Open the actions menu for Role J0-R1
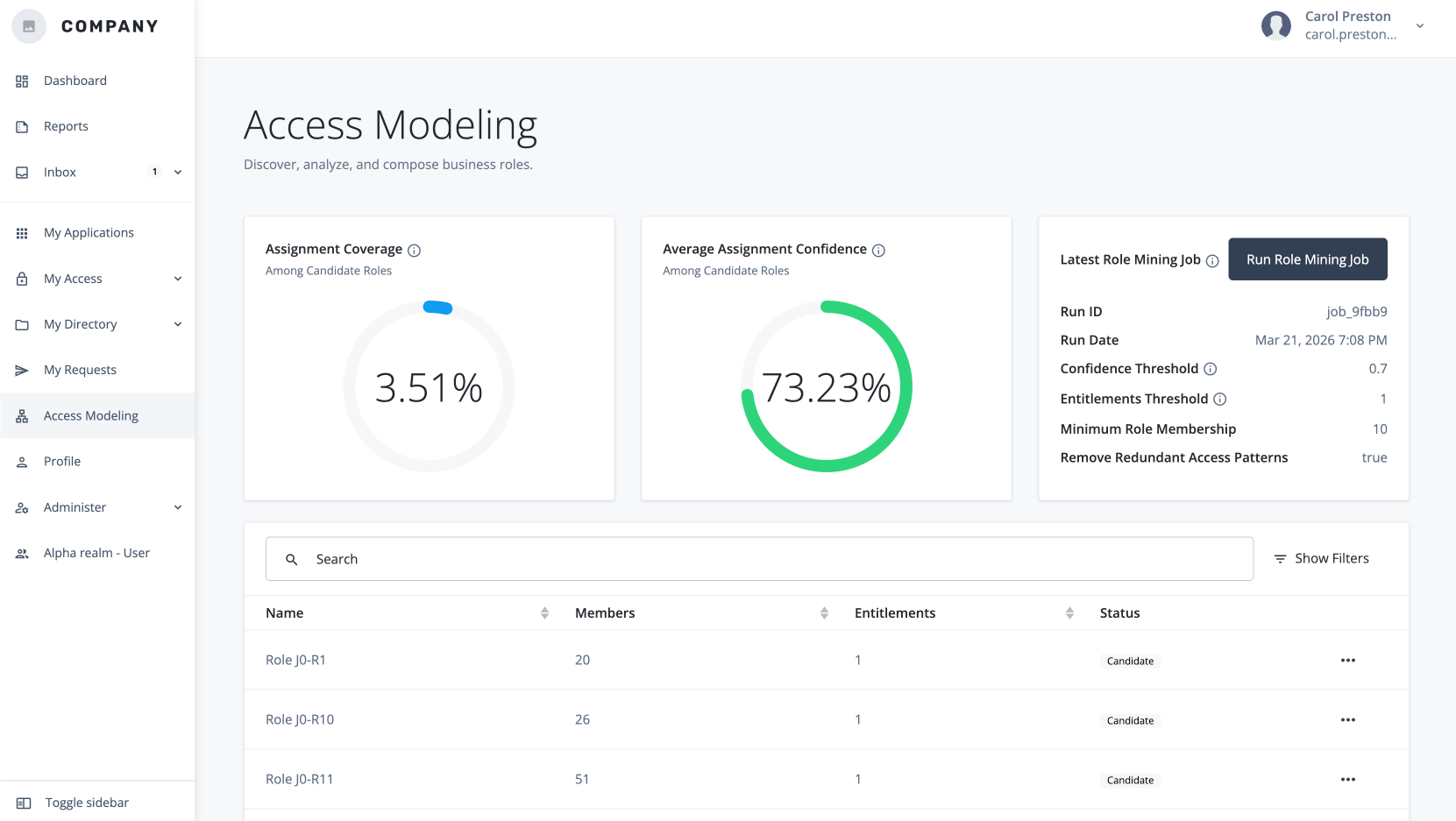Screen dimensions: 1456x821 point(1348,660)
